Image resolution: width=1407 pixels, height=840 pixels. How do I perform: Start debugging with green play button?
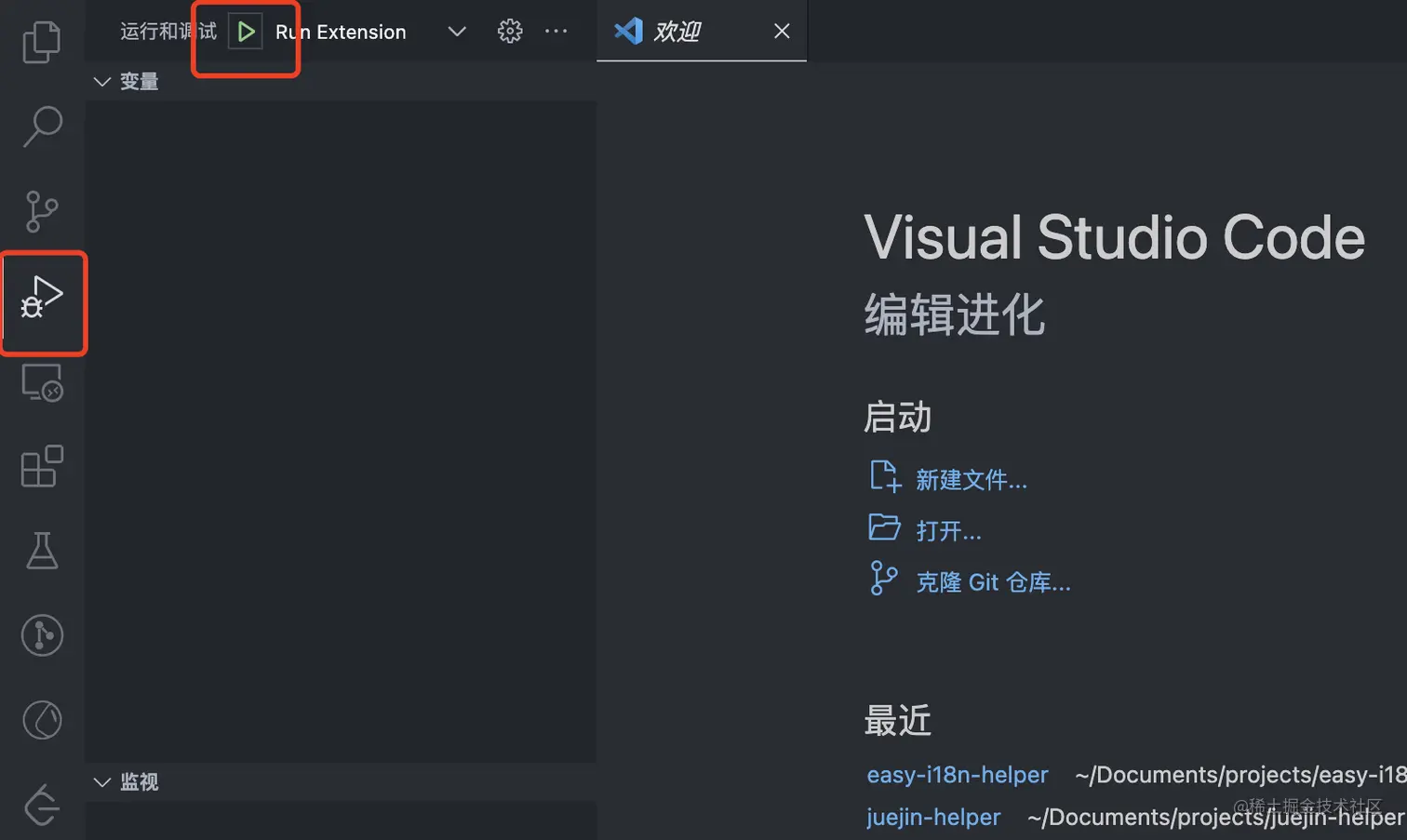(246, 32)
